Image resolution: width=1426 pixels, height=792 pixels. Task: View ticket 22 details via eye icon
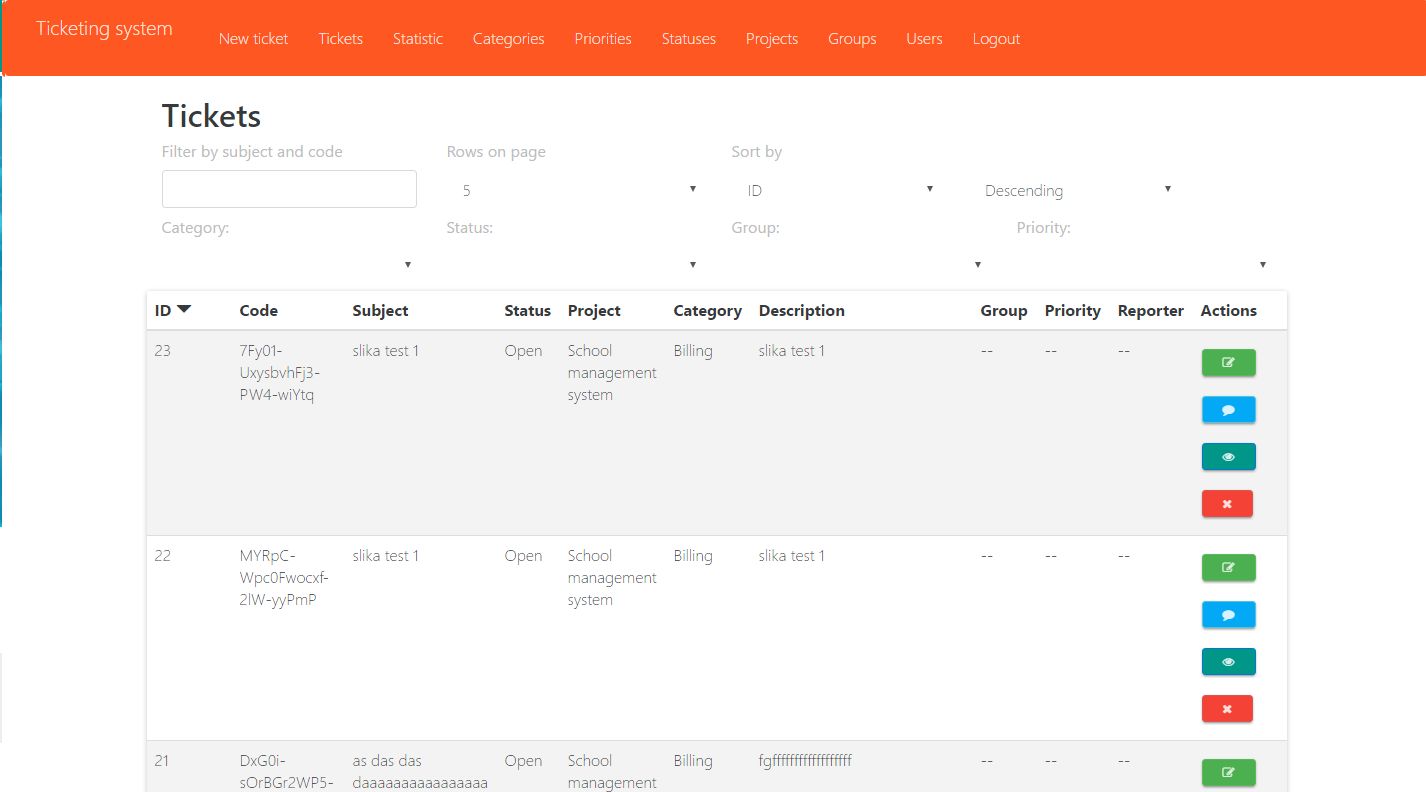point(1228,662)
